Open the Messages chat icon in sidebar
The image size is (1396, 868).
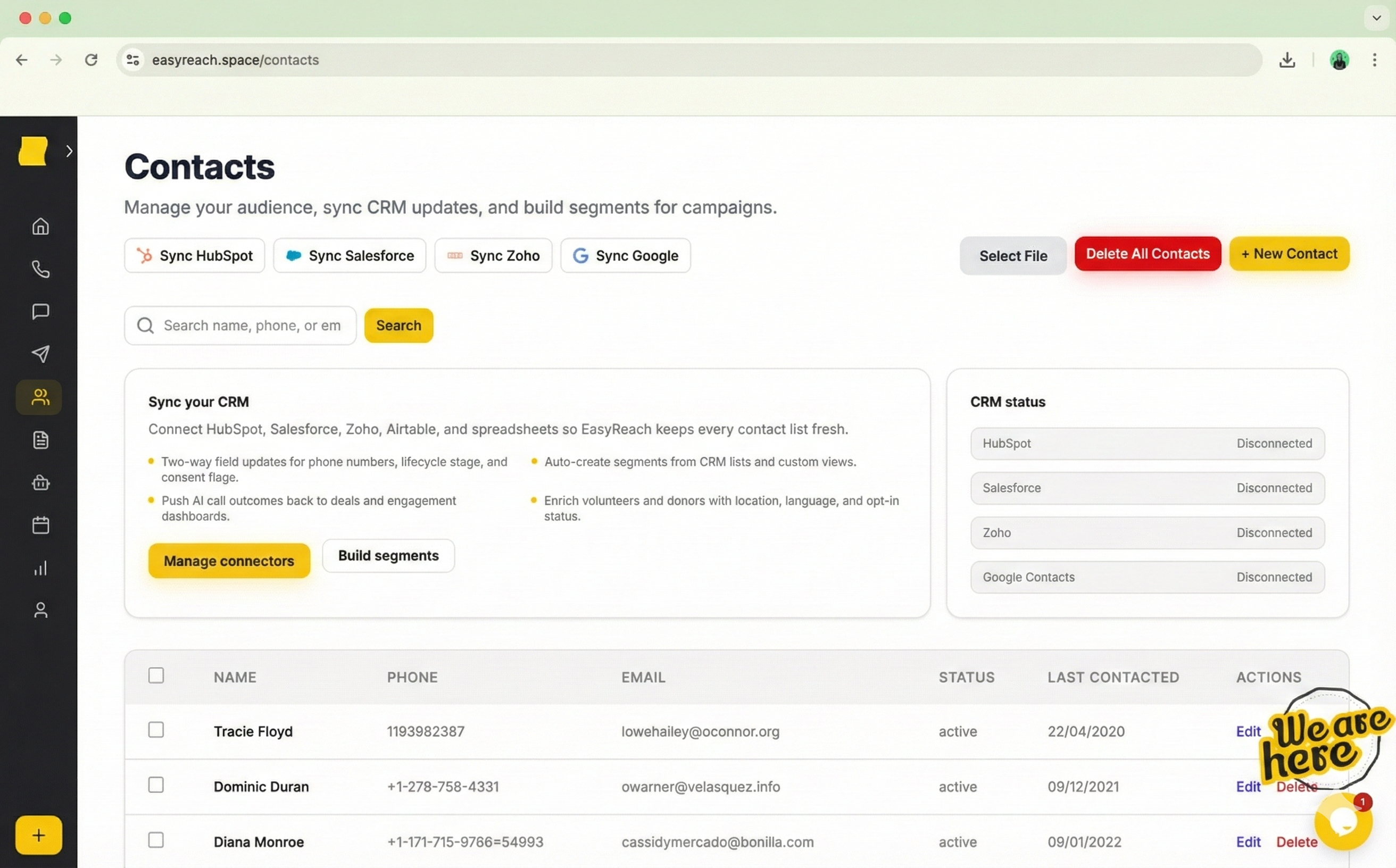click(39, 311)
